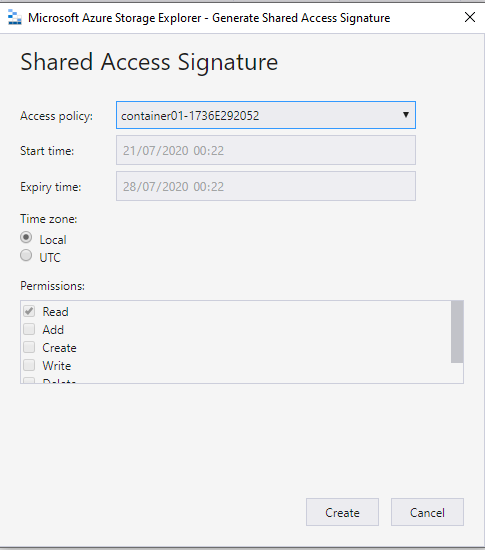Screen dimensions: 485x550
Task: Click the dialog title bar text
Action: click(209, 18)
